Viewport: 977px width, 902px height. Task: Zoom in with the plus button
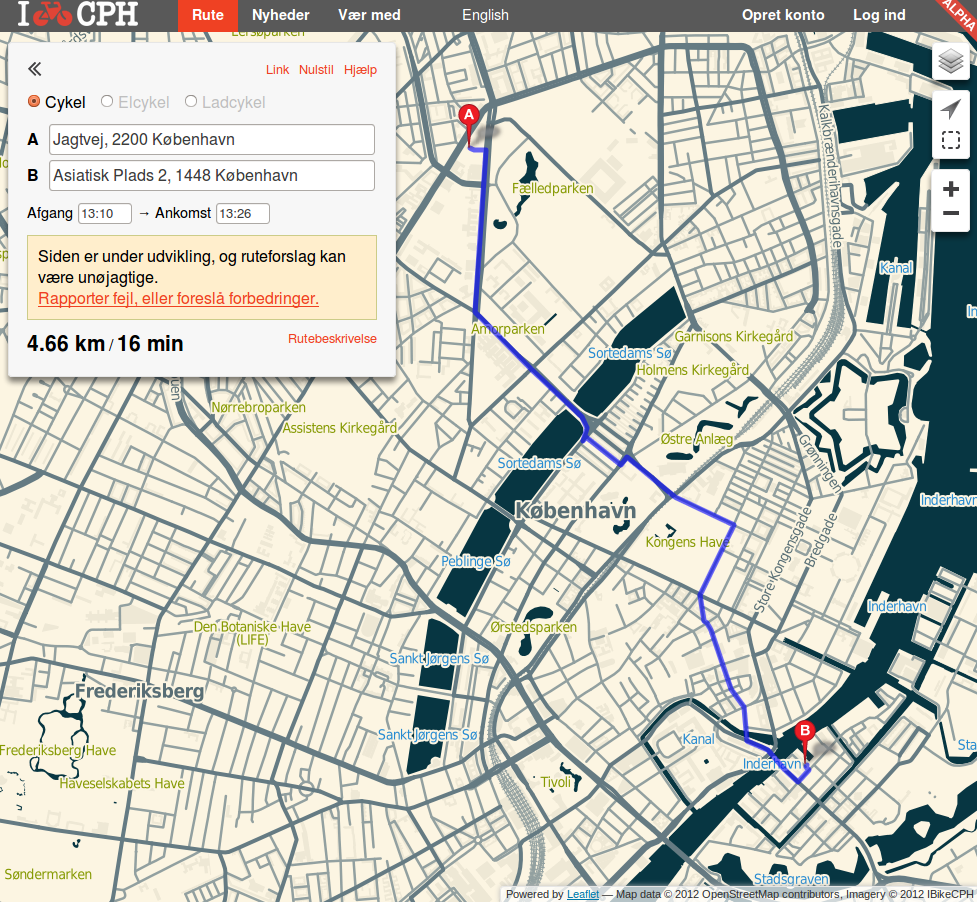point(951,188)
